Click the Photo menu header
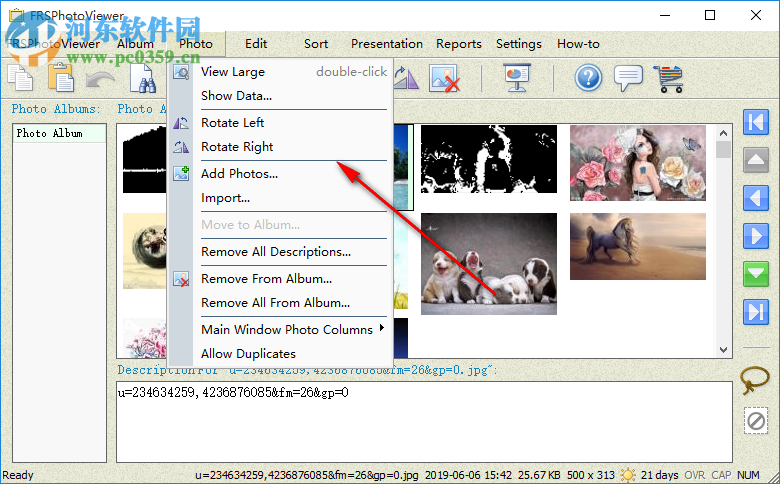This screenshot has width=780, height=484. (x=196, y=44)
